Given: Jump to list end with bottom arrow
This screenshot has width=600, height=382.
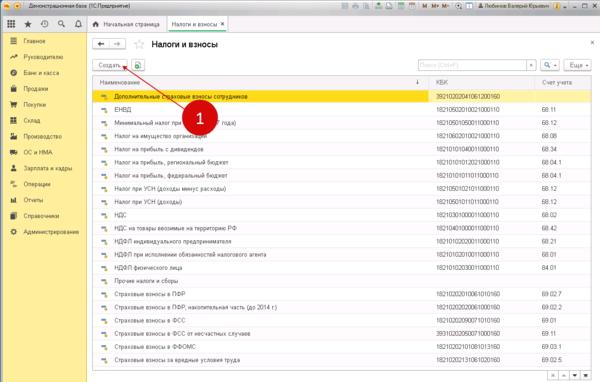Looking at the screenshot, I should (585, 375).
